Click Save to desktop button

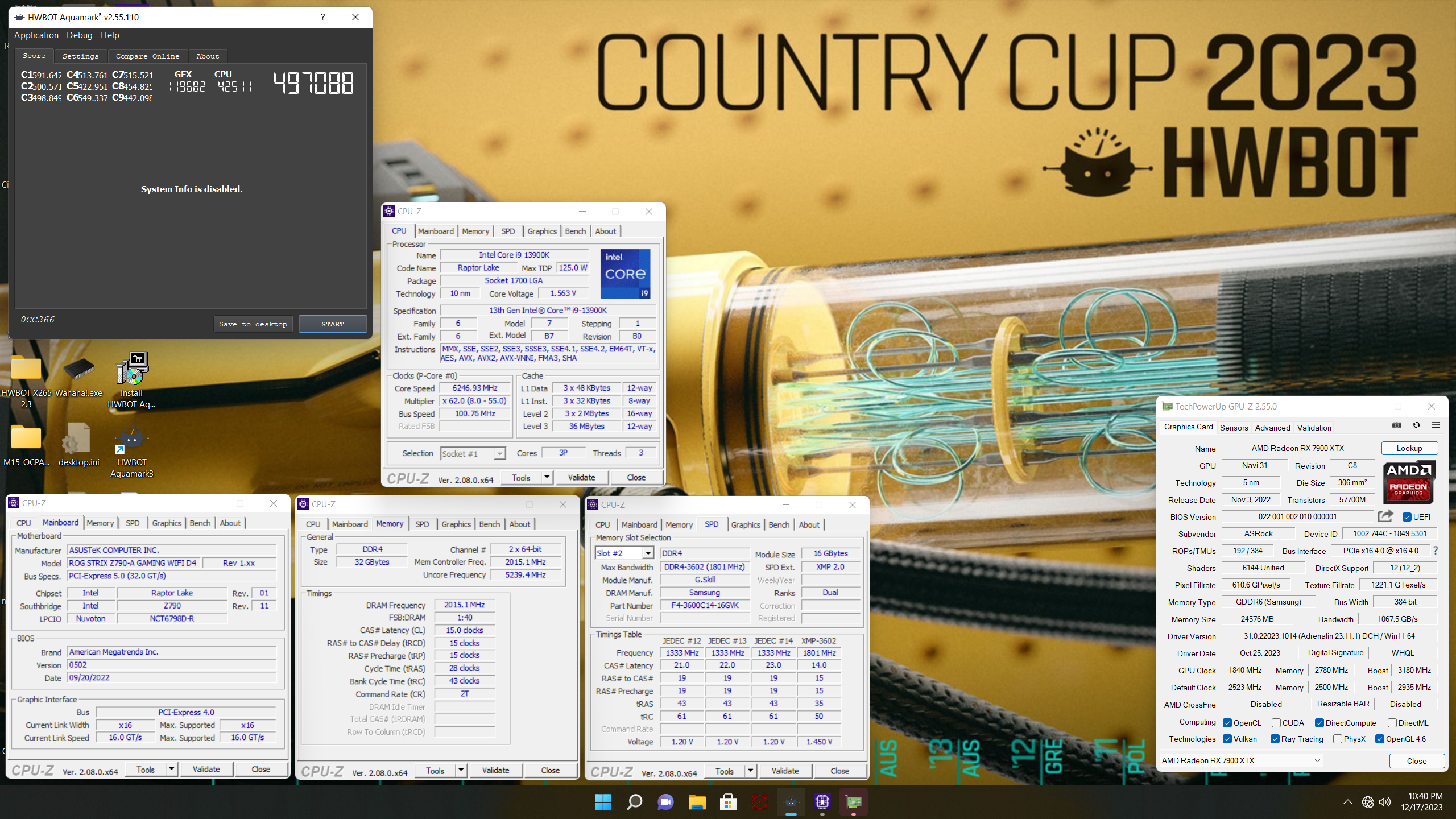pyautogui.click(x=253, y=324)
